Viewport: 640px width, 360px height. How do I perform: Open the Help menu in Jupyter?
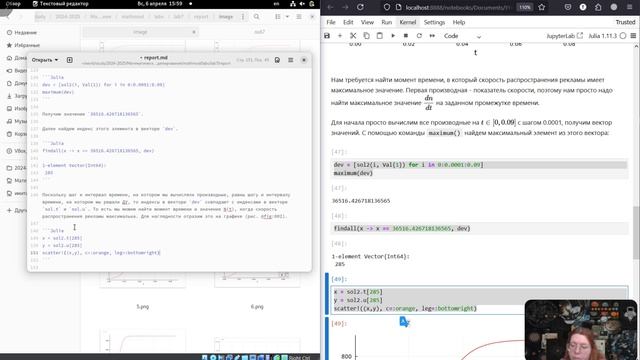(459, 22)
